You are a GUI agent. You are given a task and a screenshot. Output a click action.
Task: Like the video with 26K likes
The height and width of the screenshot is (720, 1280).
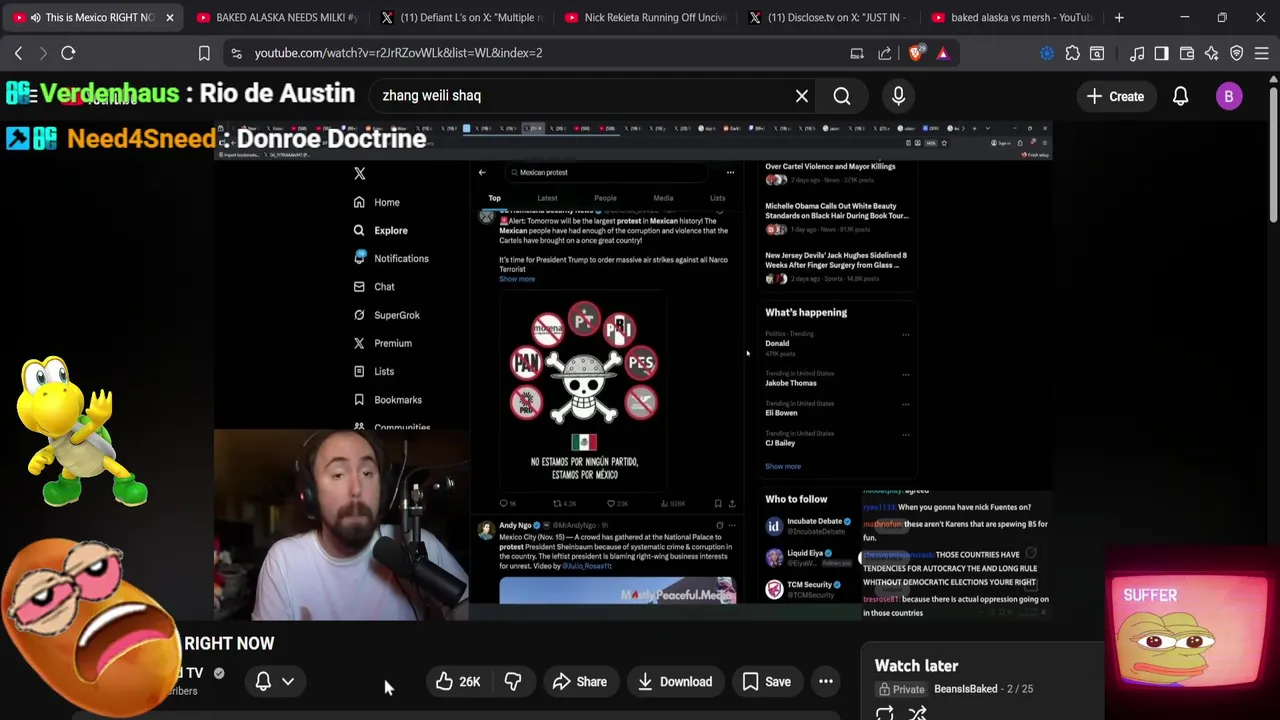458,682
